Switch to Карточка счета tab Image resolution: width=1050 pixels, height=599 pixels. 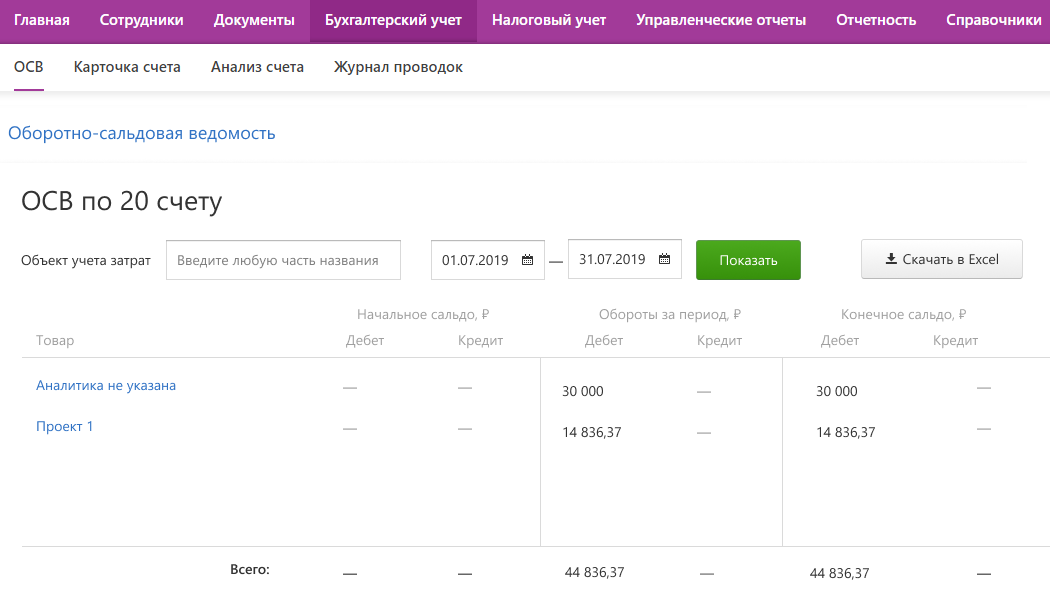pyautogui.click(x=127, y=67)
